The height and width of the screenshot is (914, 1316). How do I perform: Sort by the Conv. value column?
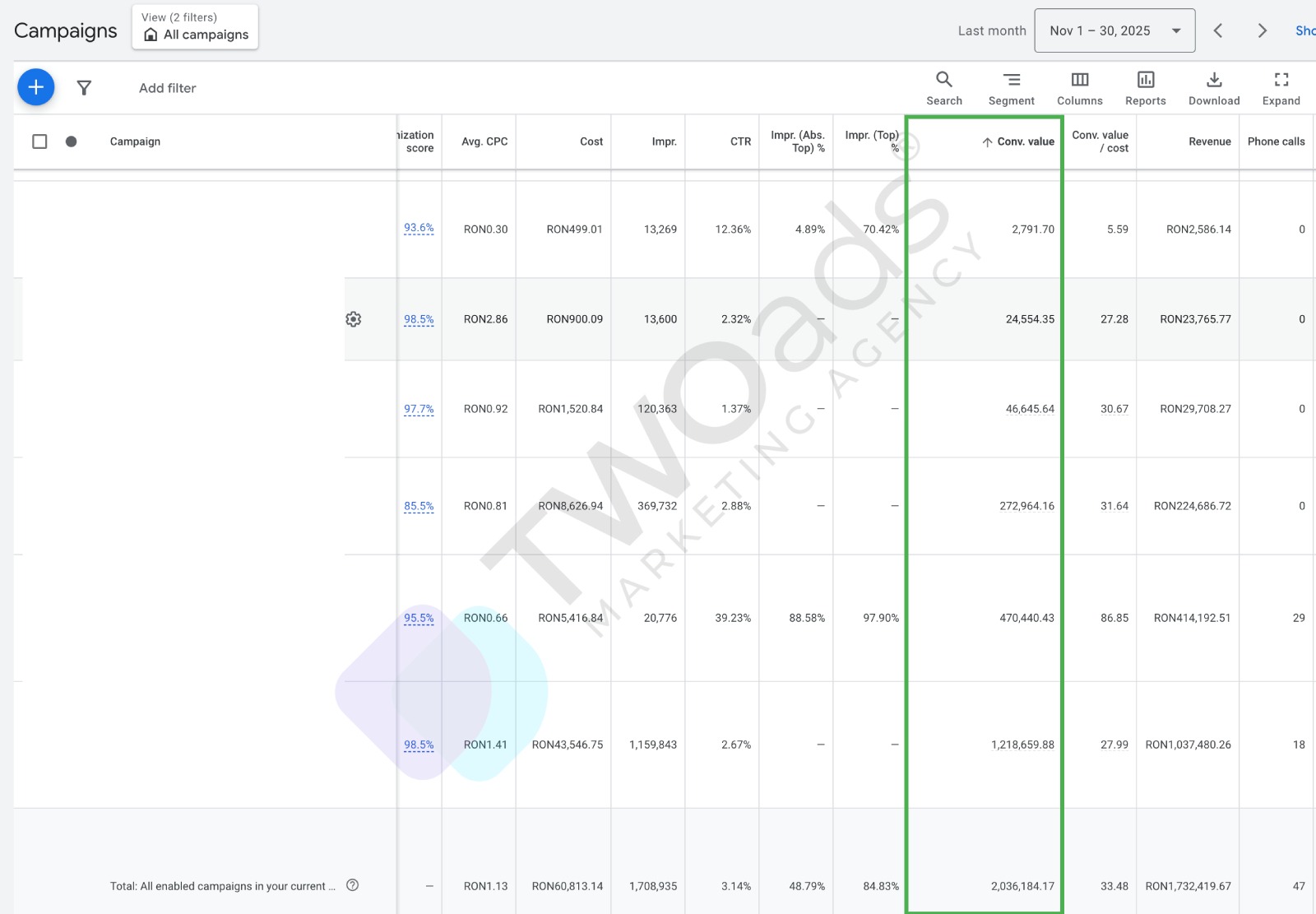click(x=1025, y=142)
